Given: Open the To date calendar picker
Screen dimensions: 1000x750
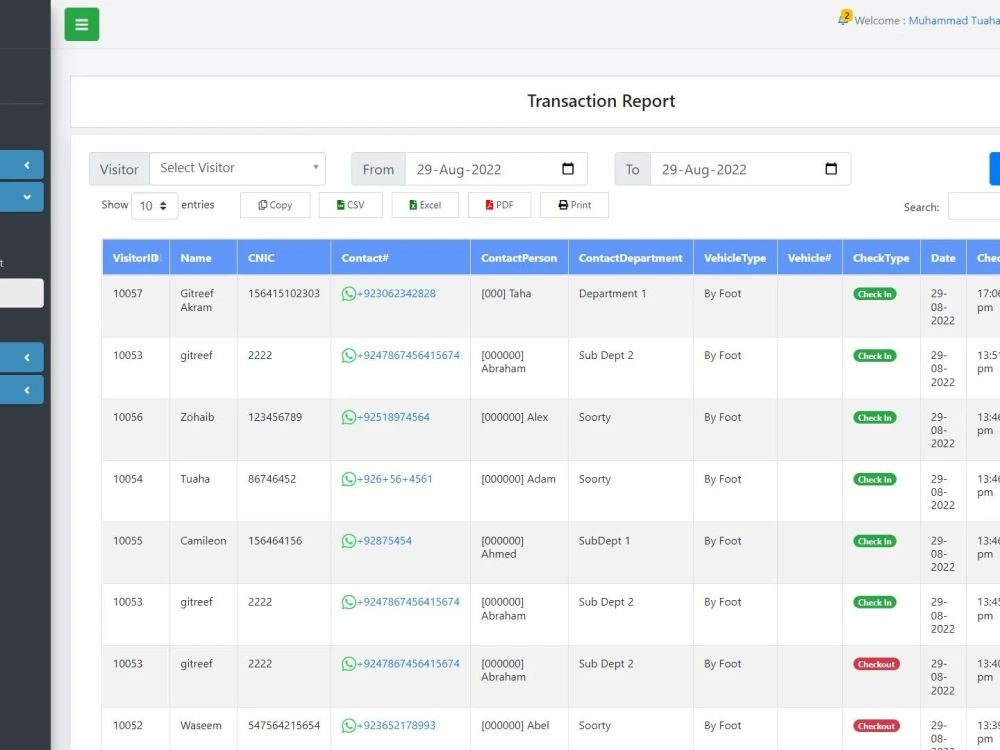Looking at the screenshot, I should click(x=830, y=169).
